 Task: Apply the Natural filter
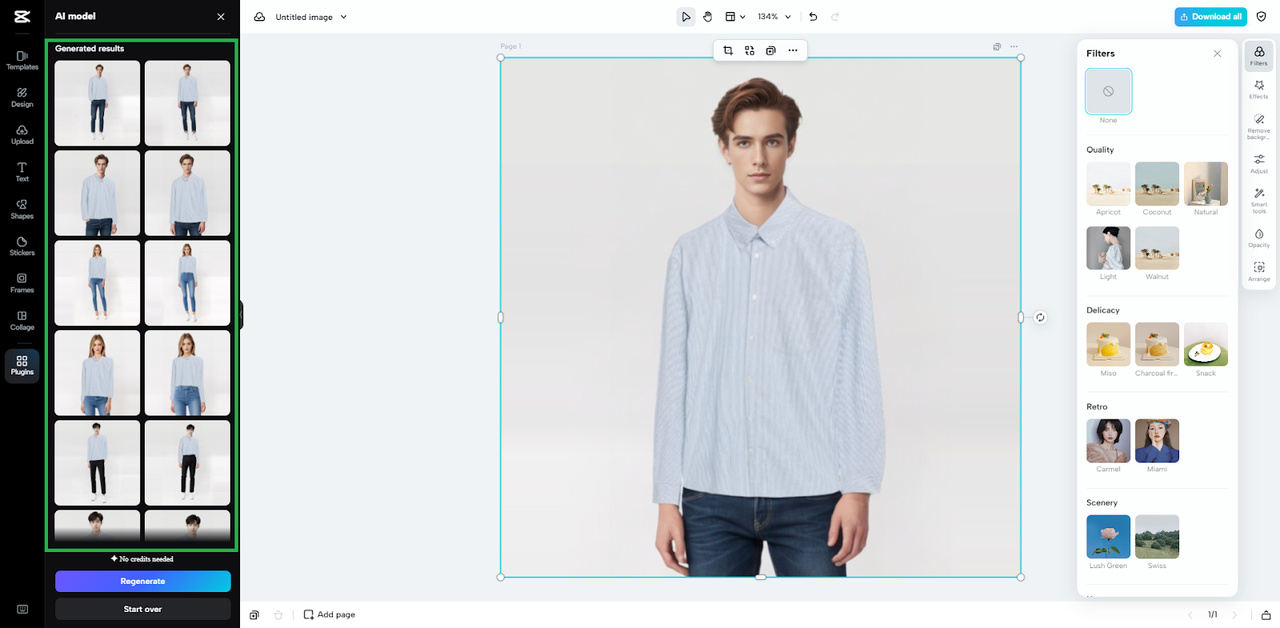(x=1206, y=184)
